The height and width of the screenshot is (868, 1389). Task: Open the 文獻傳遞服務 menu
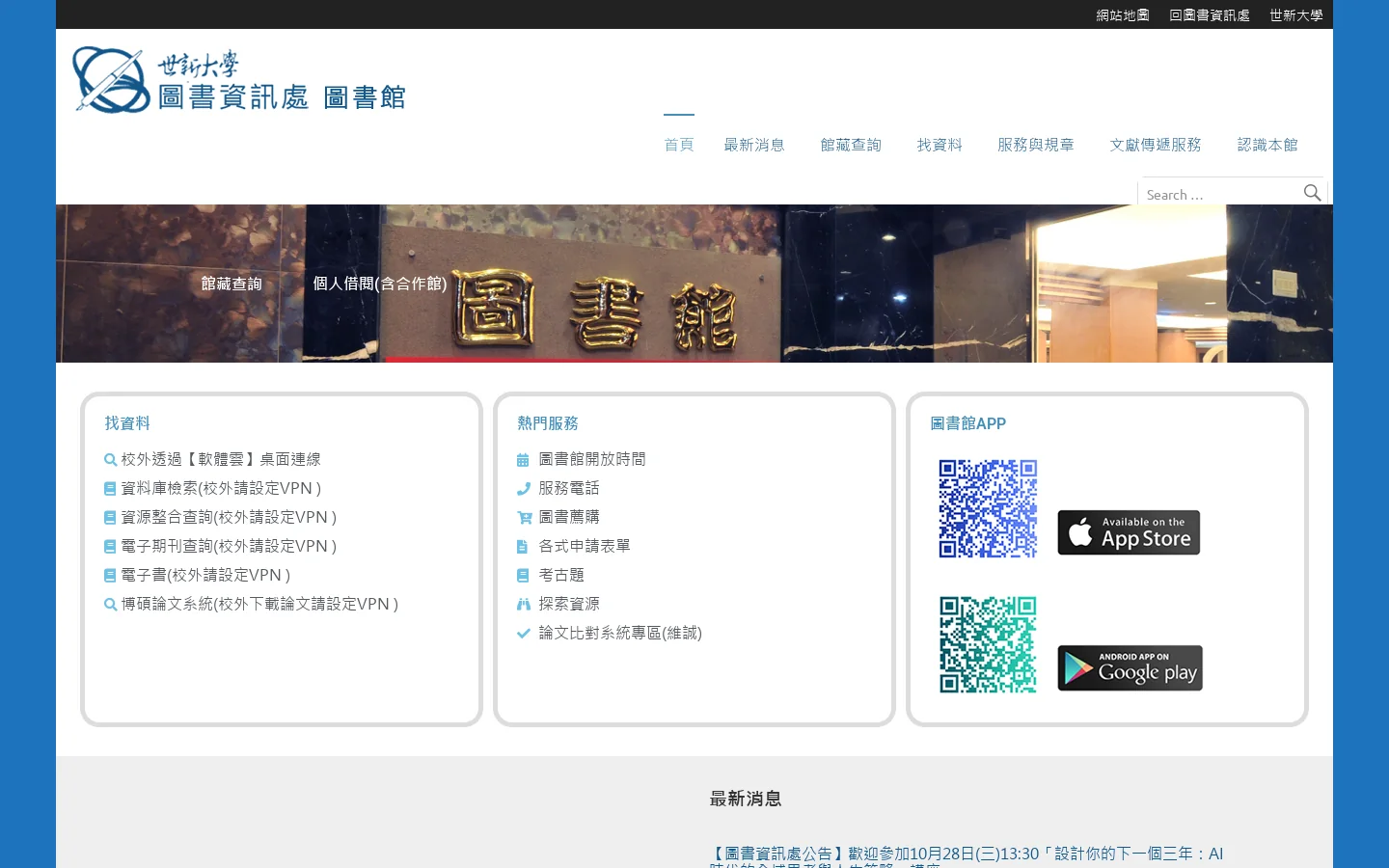pyautogui.click(x=1156, y=145)
